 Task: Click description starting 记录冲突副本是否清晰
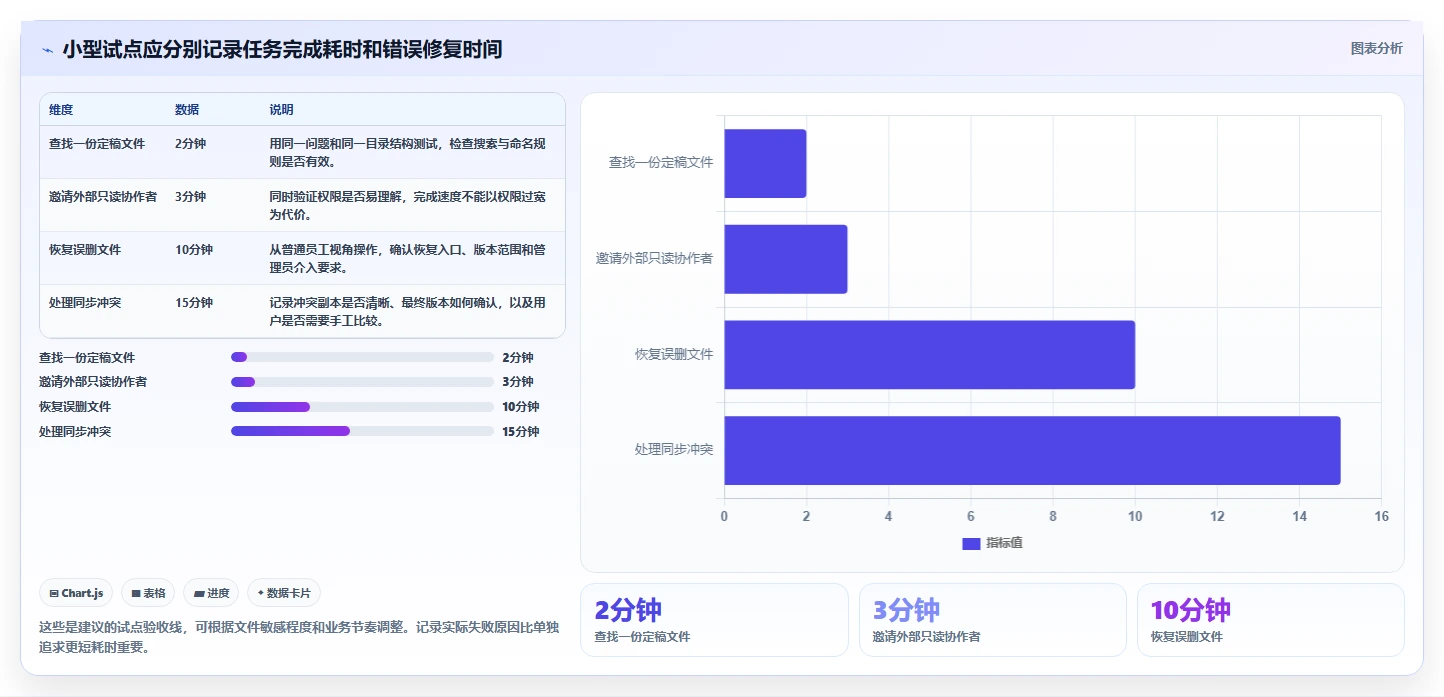coord(408,311)
